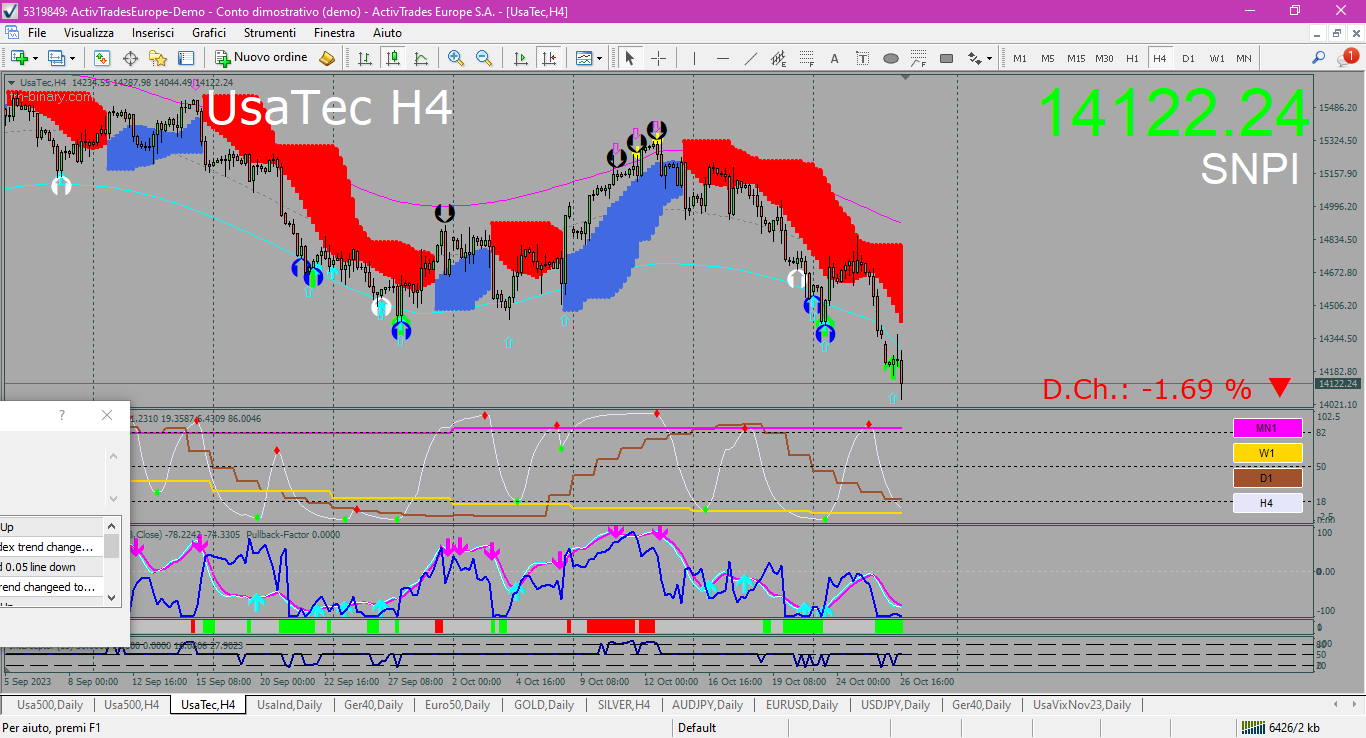Select the text tool letter A
Viewport: 1366px width, 738px height.
(834, 58)
